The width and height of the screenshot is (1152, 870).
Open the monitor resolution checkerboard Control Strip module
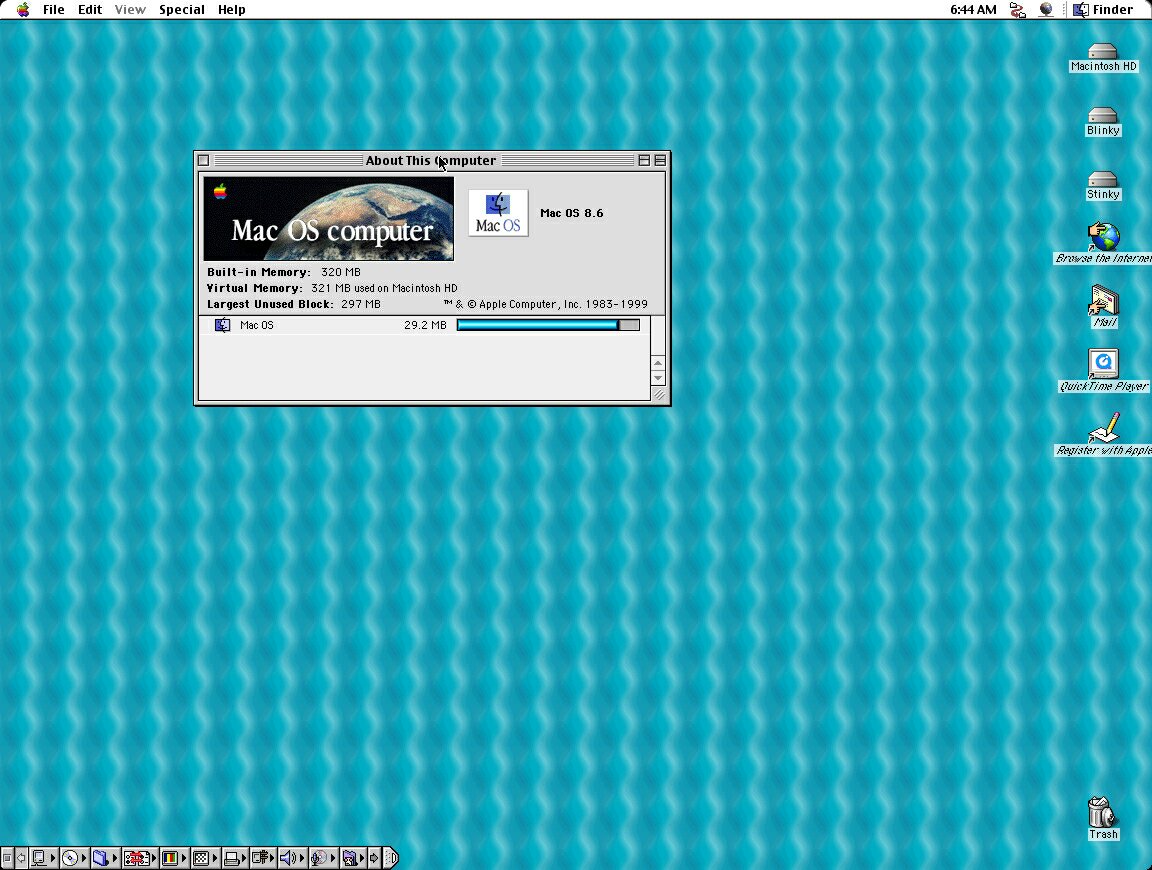coord(206,858)
